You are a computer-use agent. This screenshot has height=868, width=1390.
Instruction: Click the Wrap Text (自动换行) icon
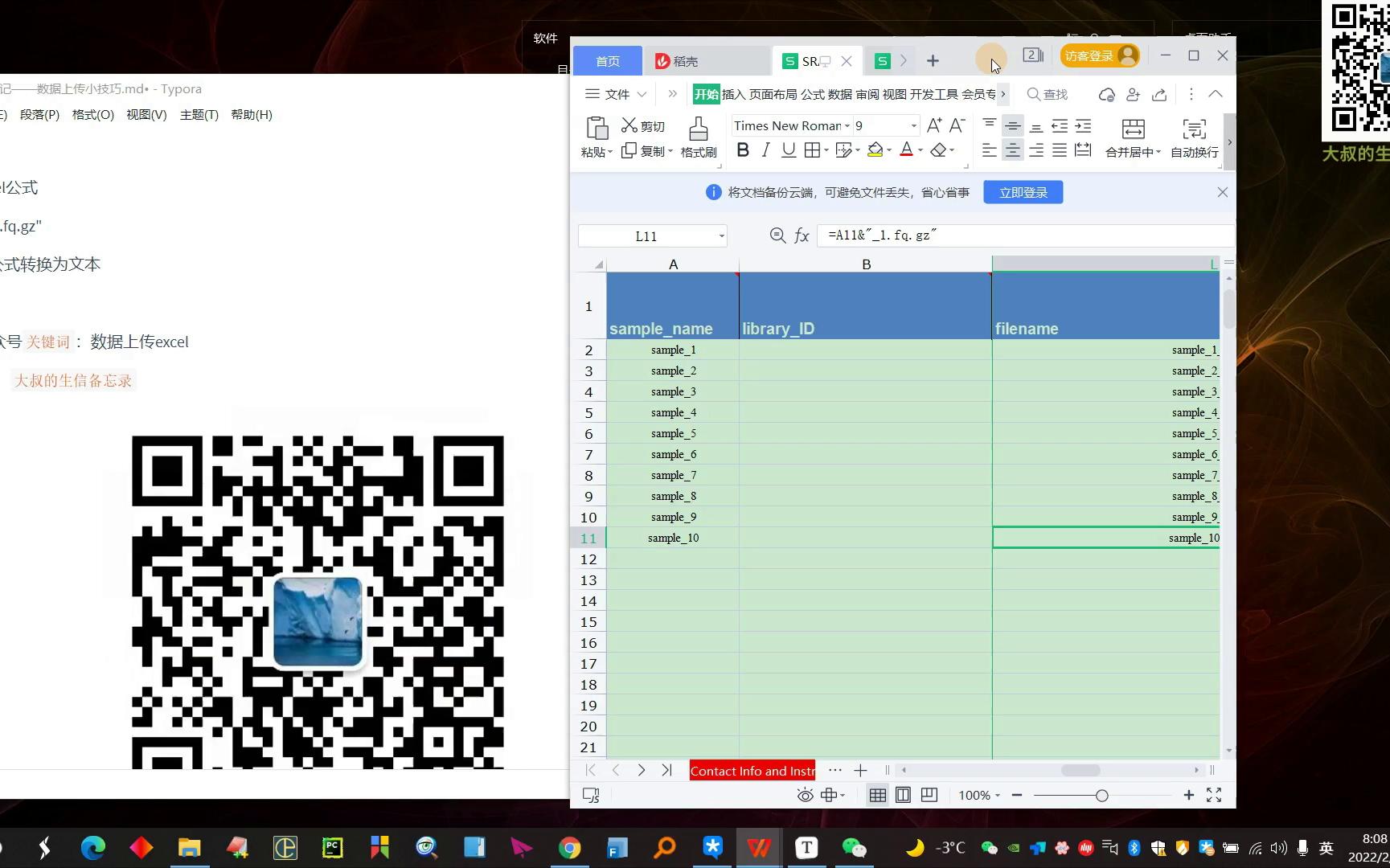(1195, 129)
